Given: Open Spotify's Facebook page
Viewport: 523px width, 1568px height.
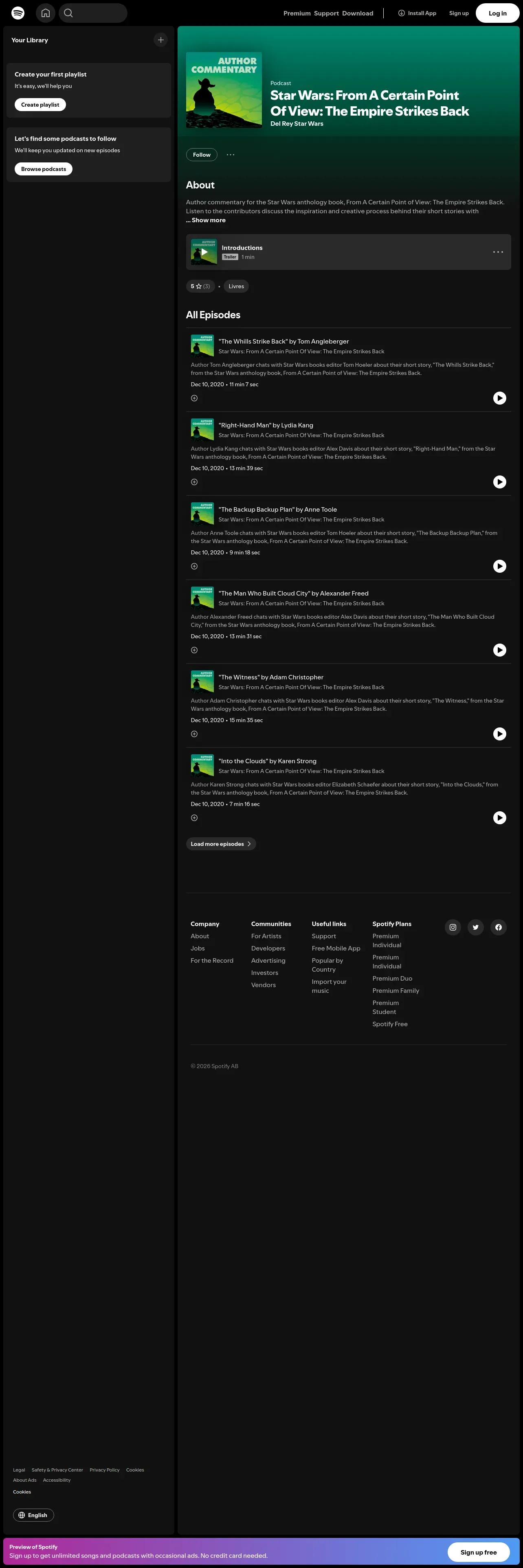Looking at the screenshot, I should click(499, 927).
